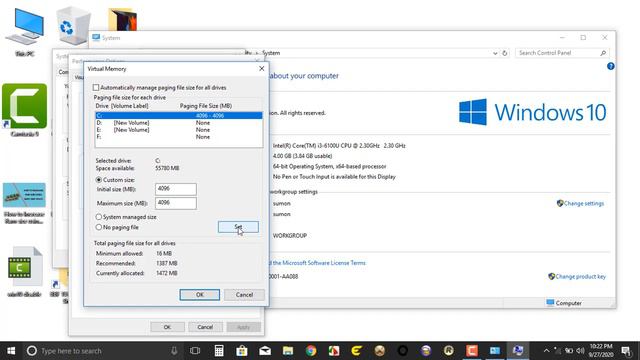
Task: Click the Computer status bar entry
Action: click(x=564, y=303)
